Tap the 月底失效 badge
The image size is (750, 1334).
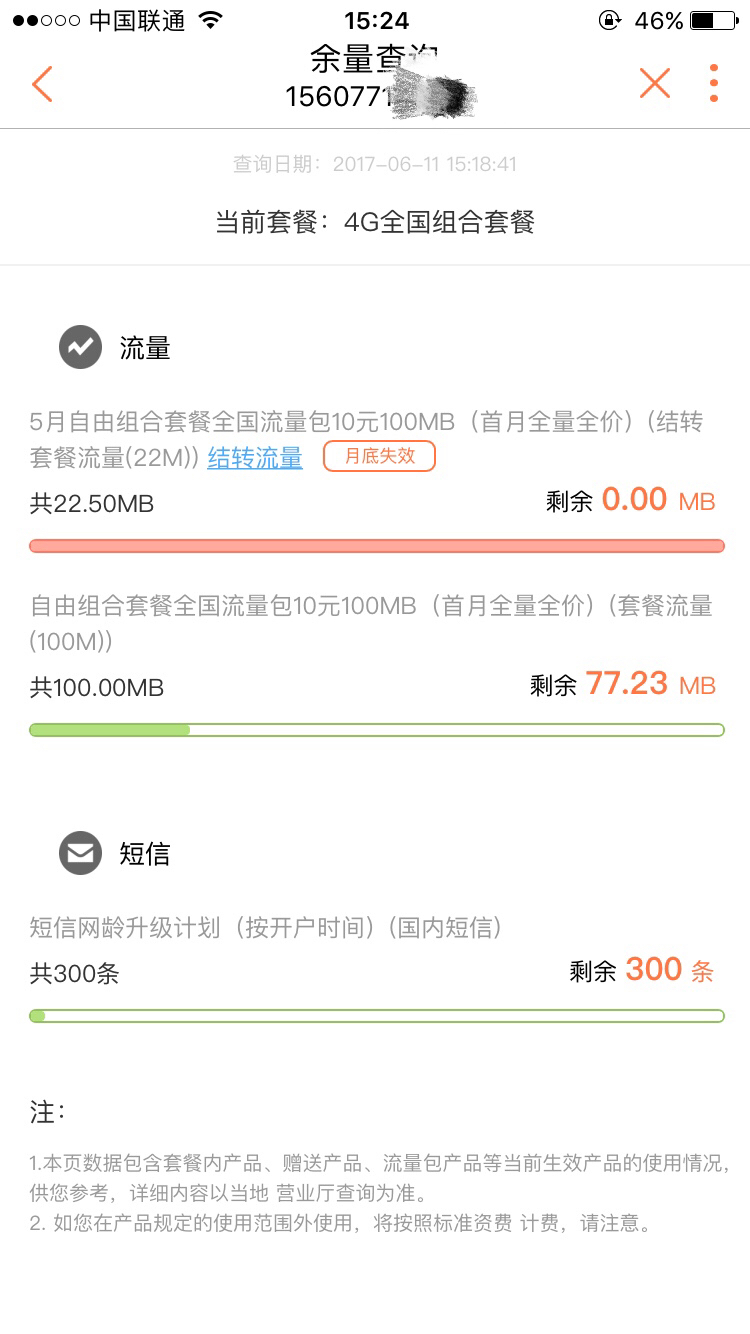379,456
